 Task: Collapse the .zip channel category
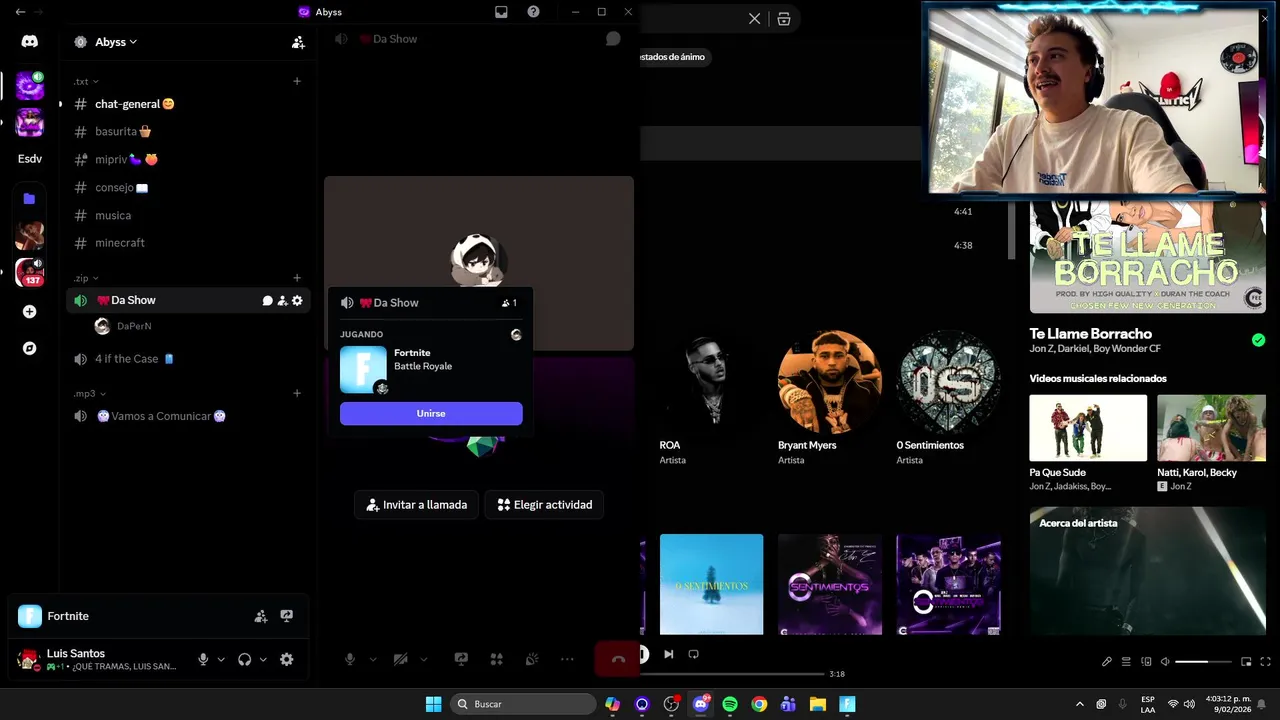point(86,278)
